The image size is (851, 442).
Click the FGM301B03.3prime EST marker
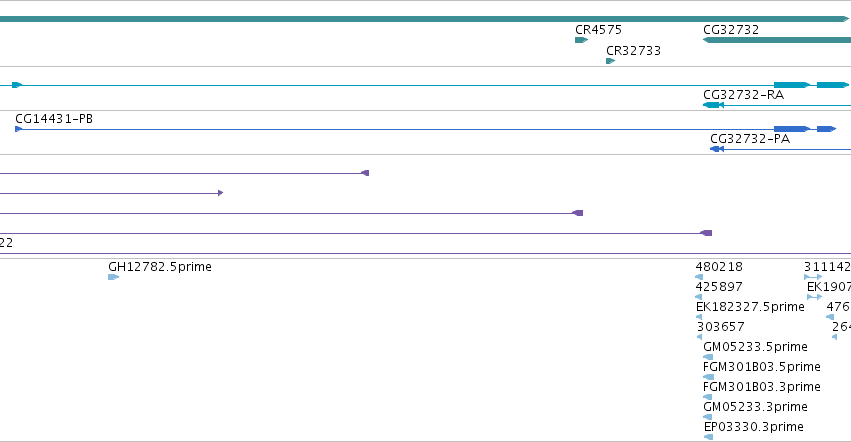pos(707,397)
